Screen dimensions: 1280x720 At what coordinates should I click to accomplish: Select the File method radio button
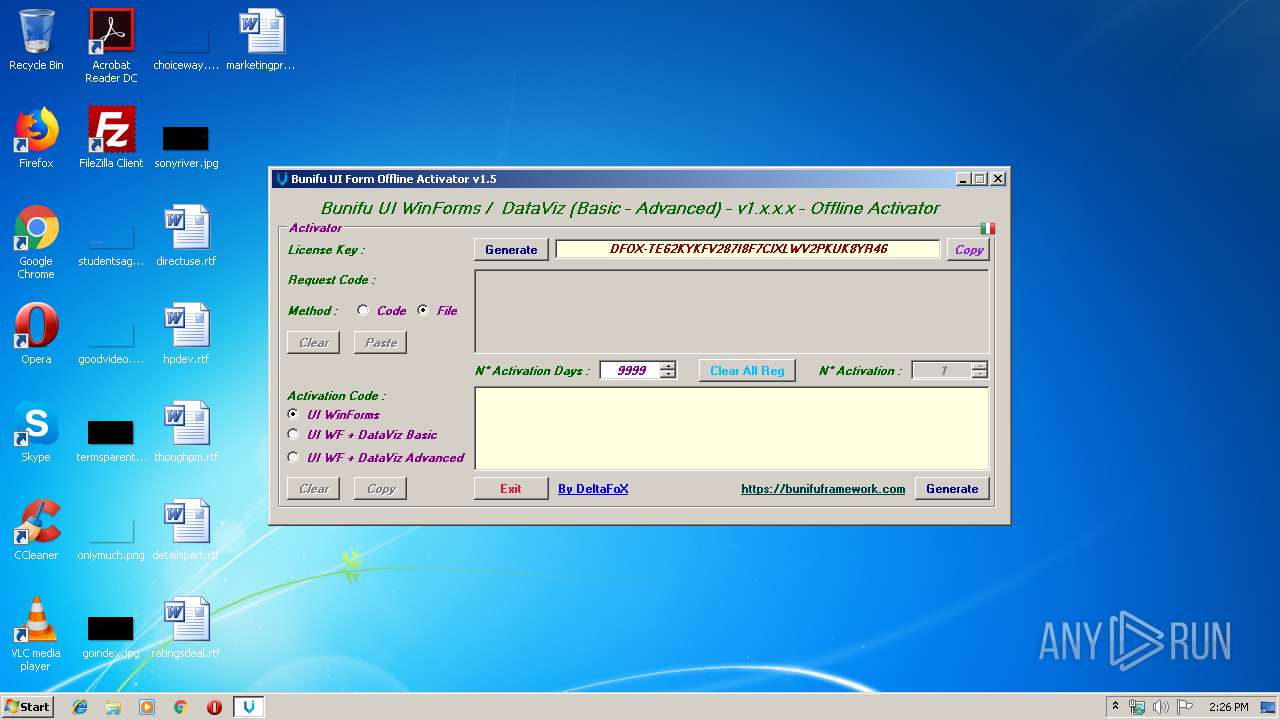(423, 310)
